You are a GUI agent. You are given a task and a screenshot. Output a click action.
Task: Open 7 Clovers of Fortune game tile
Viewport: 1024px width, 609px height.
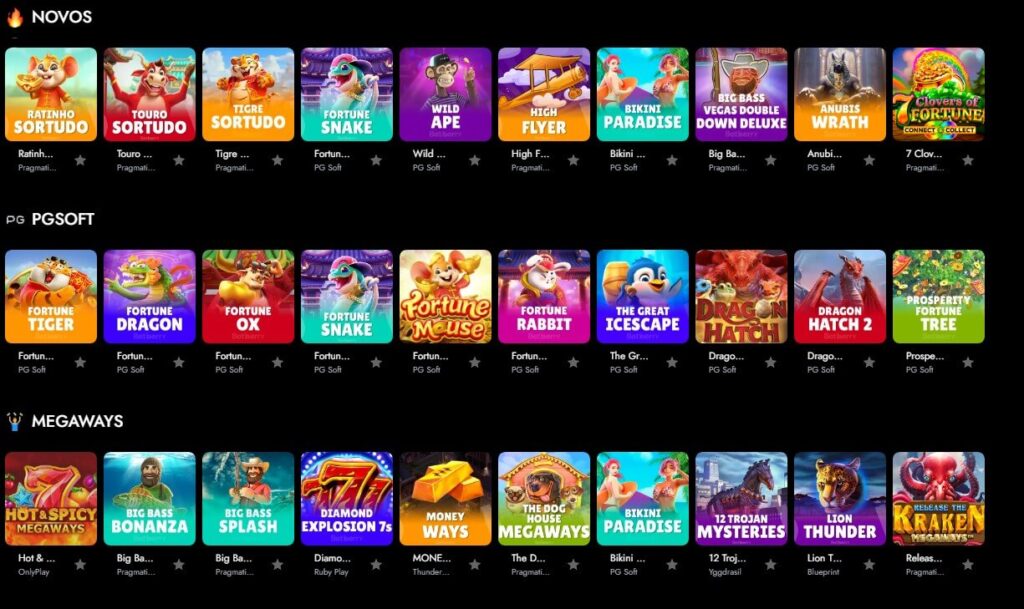click(x=938, y=94)
